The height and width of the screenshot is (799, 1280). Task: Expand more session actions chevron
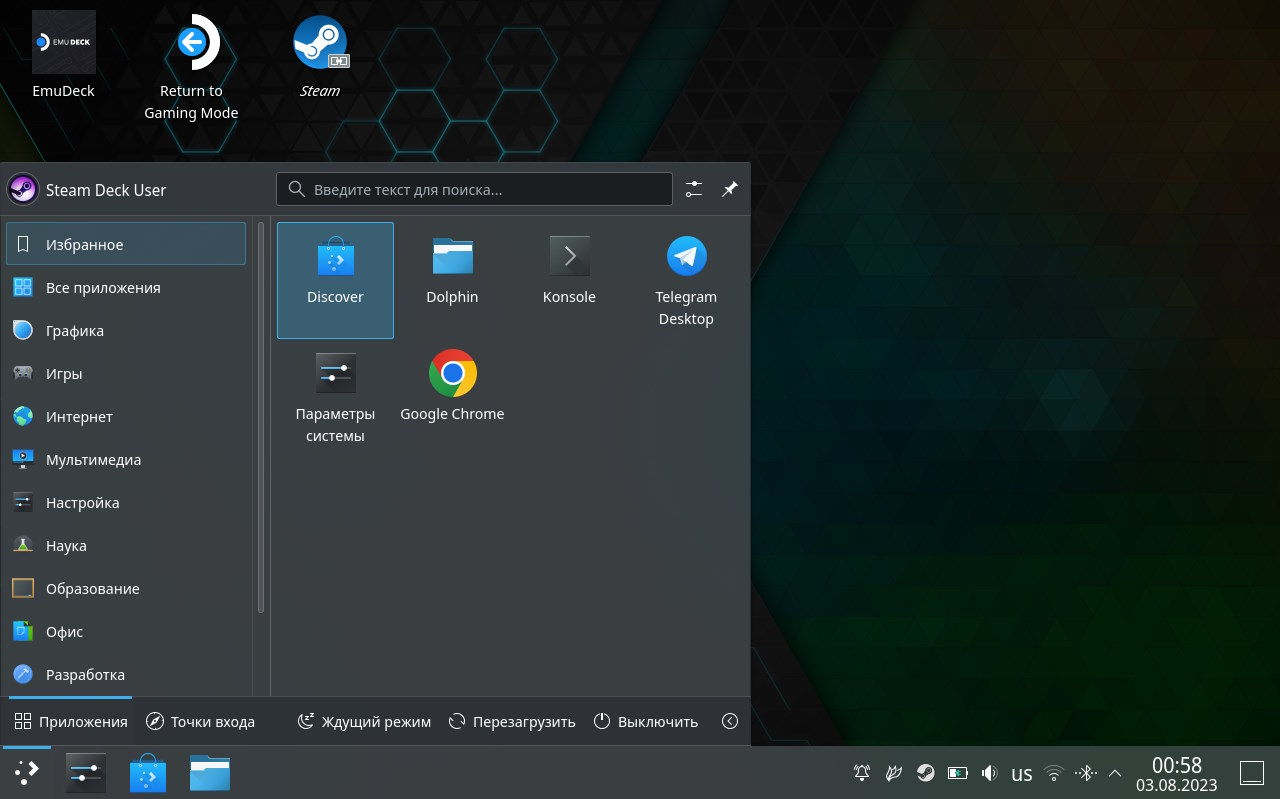click(730, 721)
